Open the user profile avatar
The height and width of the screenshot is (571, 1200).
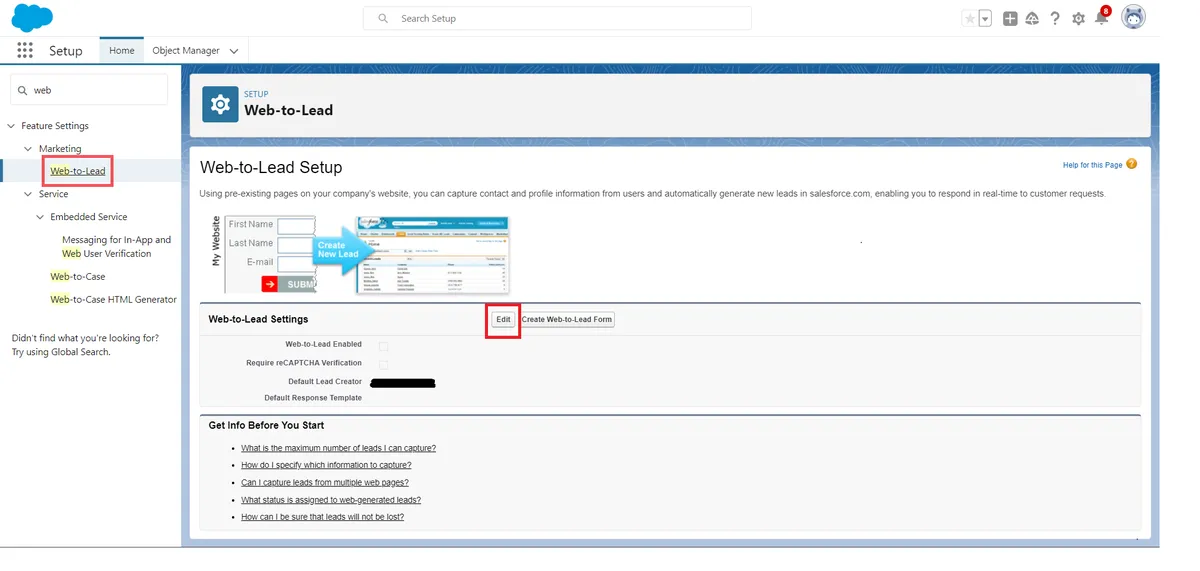coord(1133,18)
